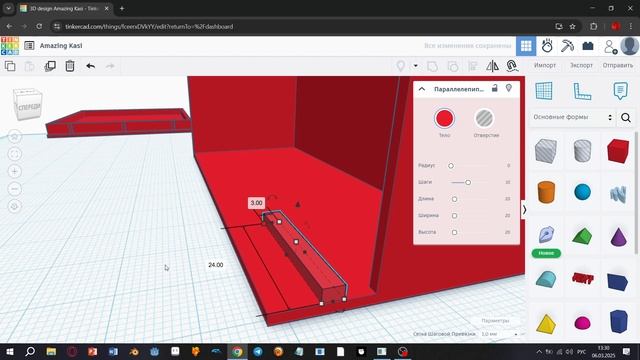This screenshot has height=360, width=640.
Task: Click the Cruise magnet tool icon
Action: click(x=512, y=66)
